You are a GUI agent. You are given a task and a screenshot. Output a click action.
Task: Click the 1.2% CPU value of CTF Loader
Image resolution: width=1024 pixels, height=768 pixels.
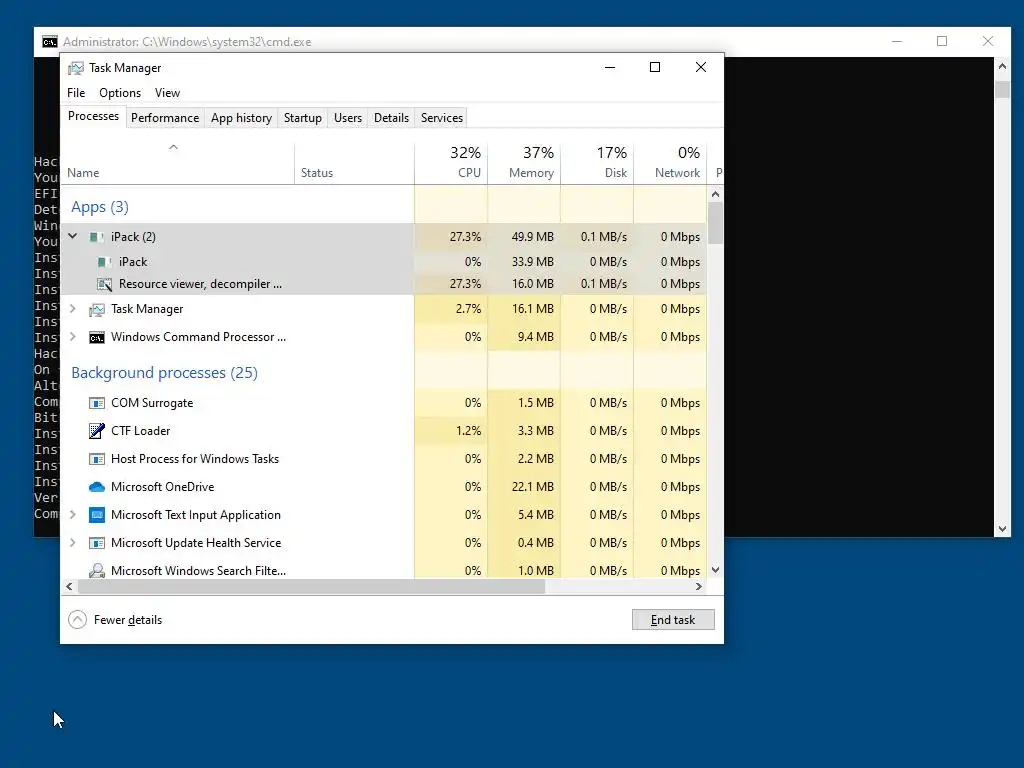(x=468, y=431)
